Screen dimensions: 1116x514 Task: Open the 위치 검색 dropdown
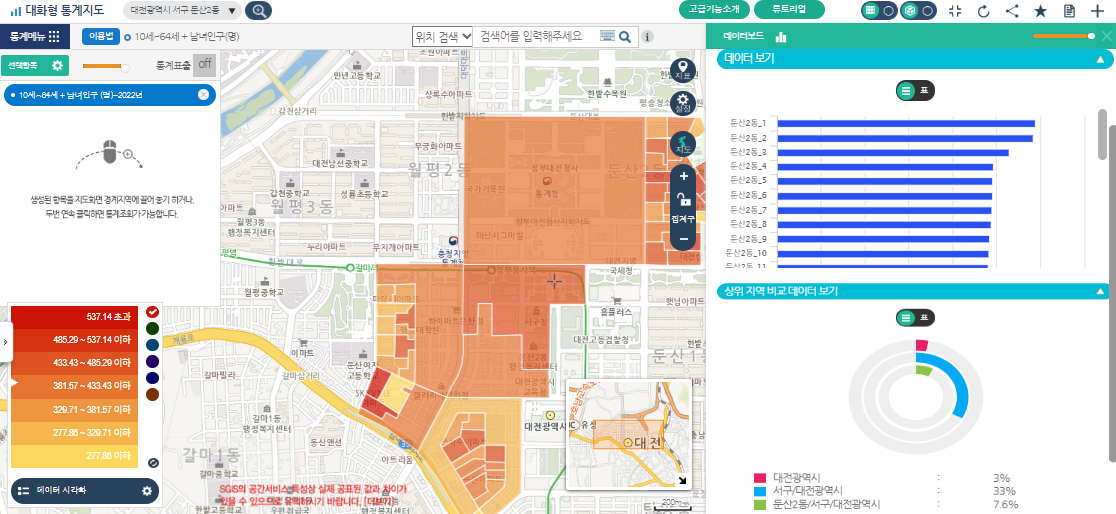click(x=443, y=36)
